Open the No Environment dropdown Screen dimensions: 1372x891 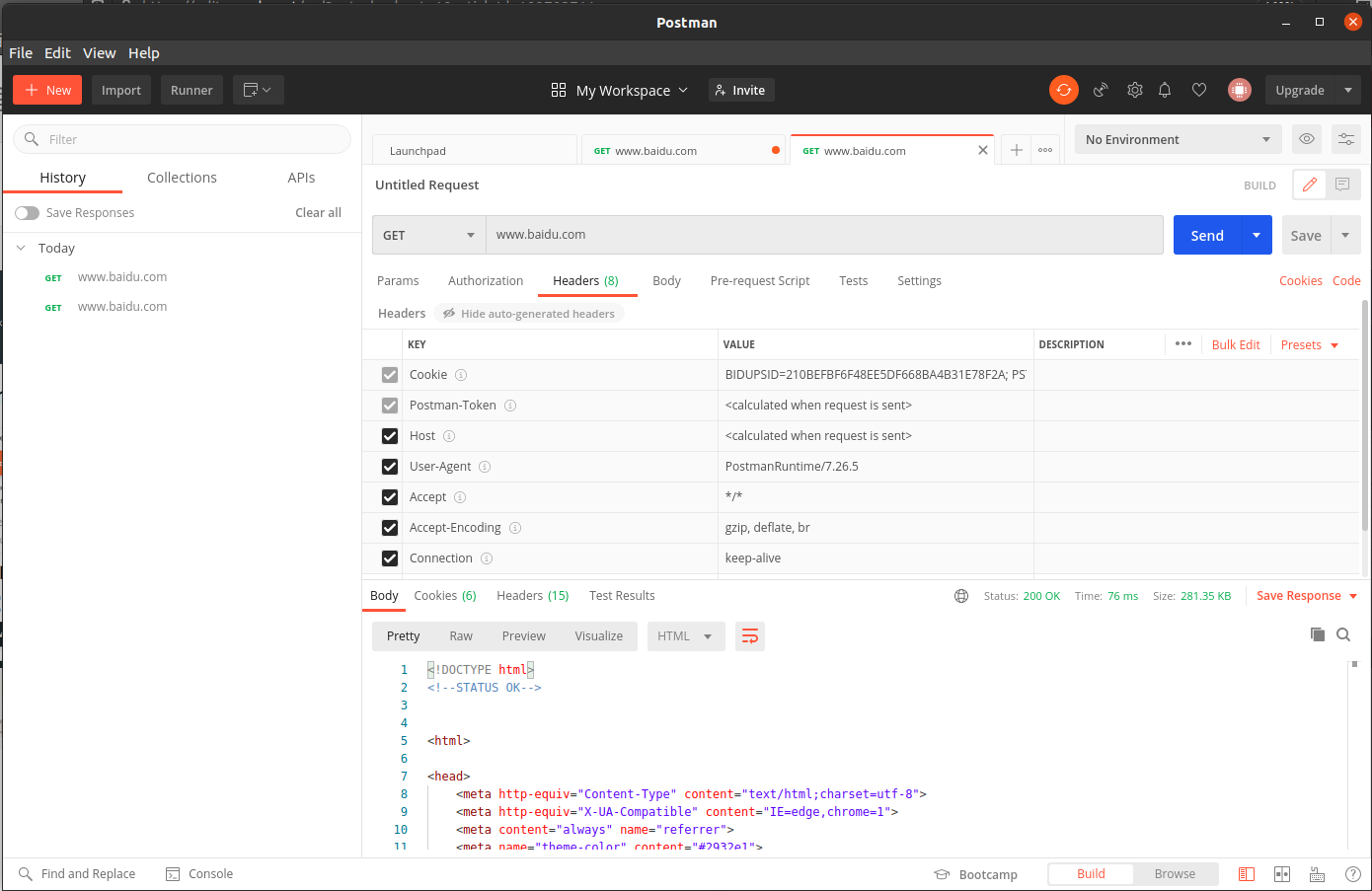1179,139
